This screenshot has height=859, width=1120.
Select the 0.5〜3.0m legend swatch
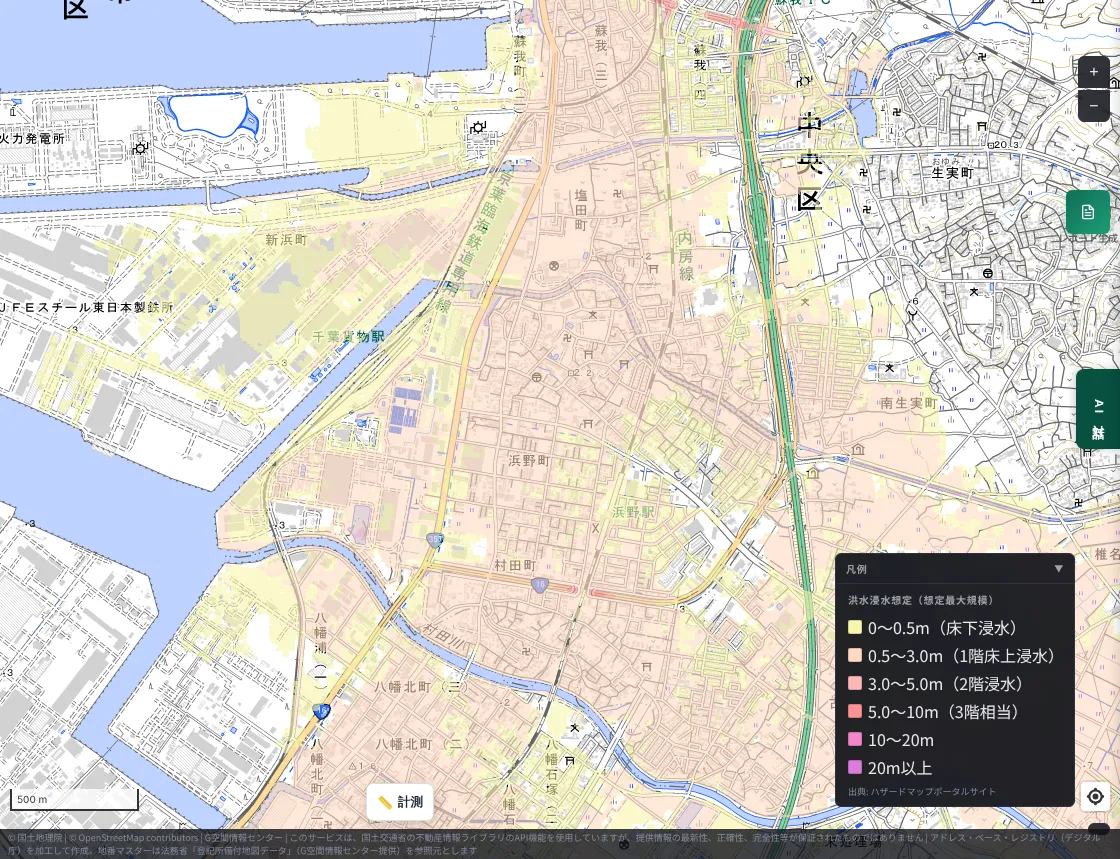854,655
